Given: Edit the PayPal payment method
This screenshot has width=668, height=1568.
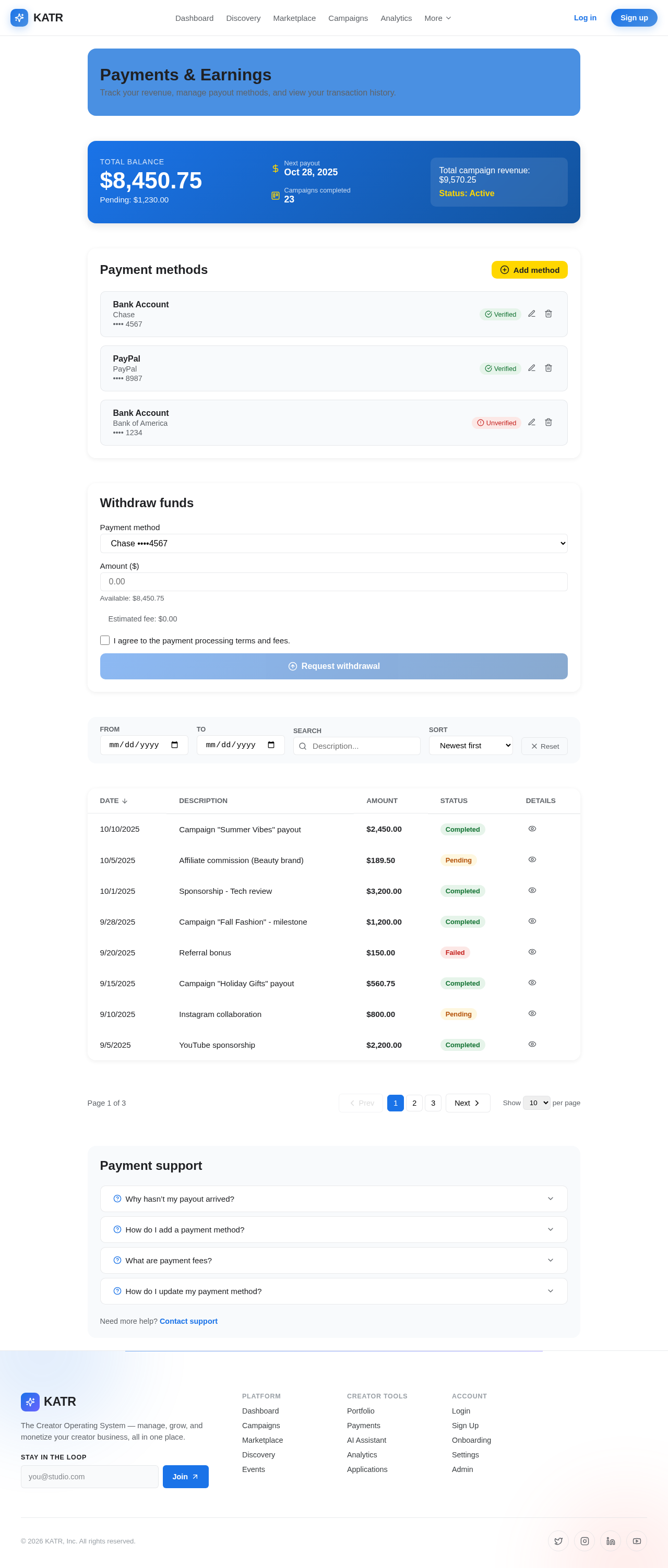Looking at the screenshot, I should pos(532,368).
